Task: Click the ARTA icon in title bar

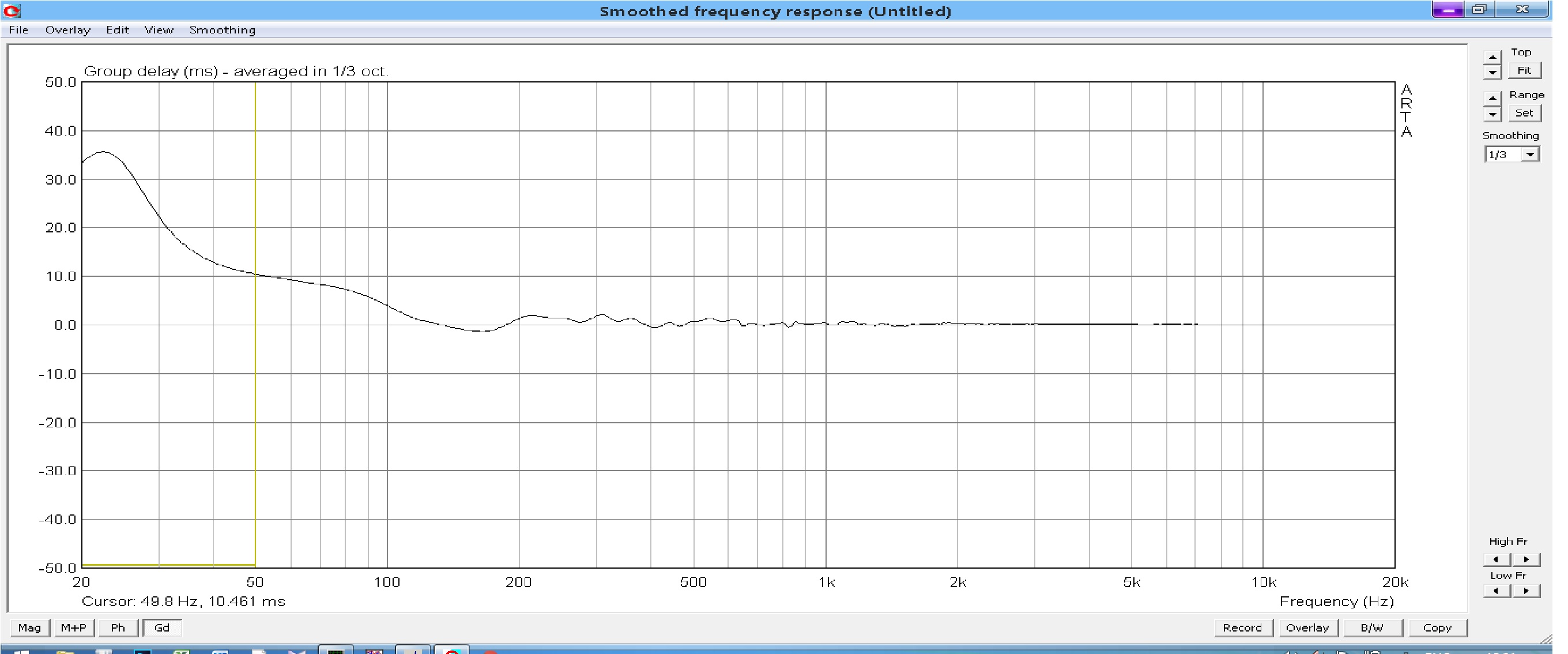Action: [12, 10]
